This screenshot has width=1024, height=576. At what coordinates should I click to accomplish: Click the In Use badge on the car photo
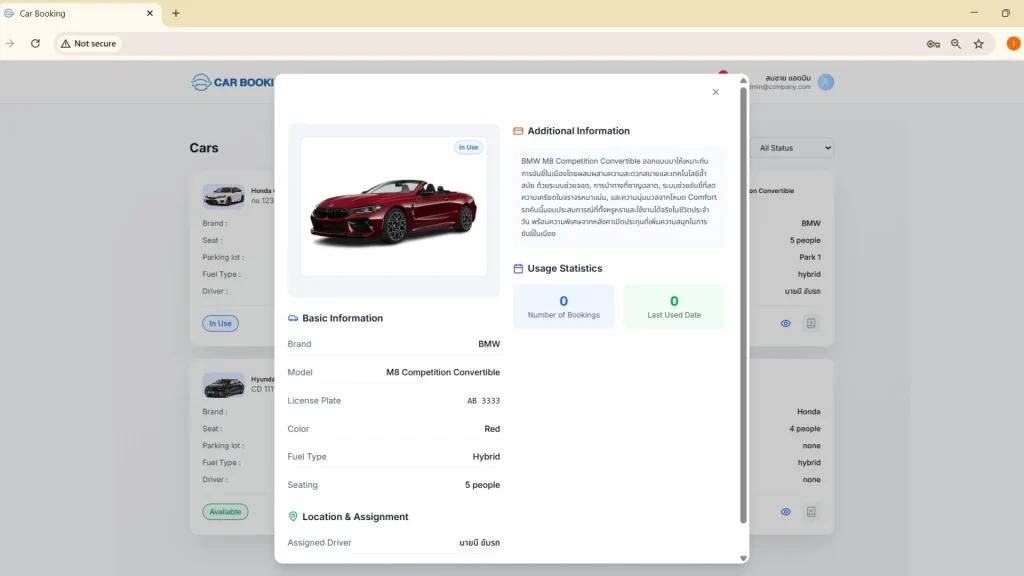(468, 146)
